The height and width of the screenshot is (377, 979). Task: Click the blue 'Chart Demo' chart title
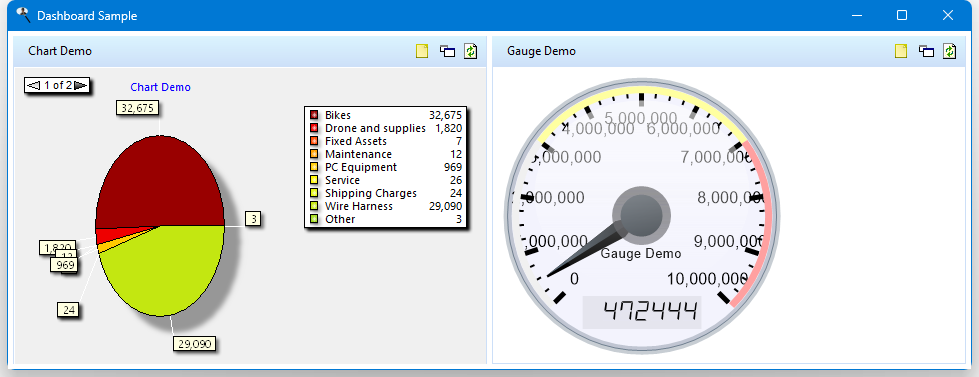click(x=160, y=87)
